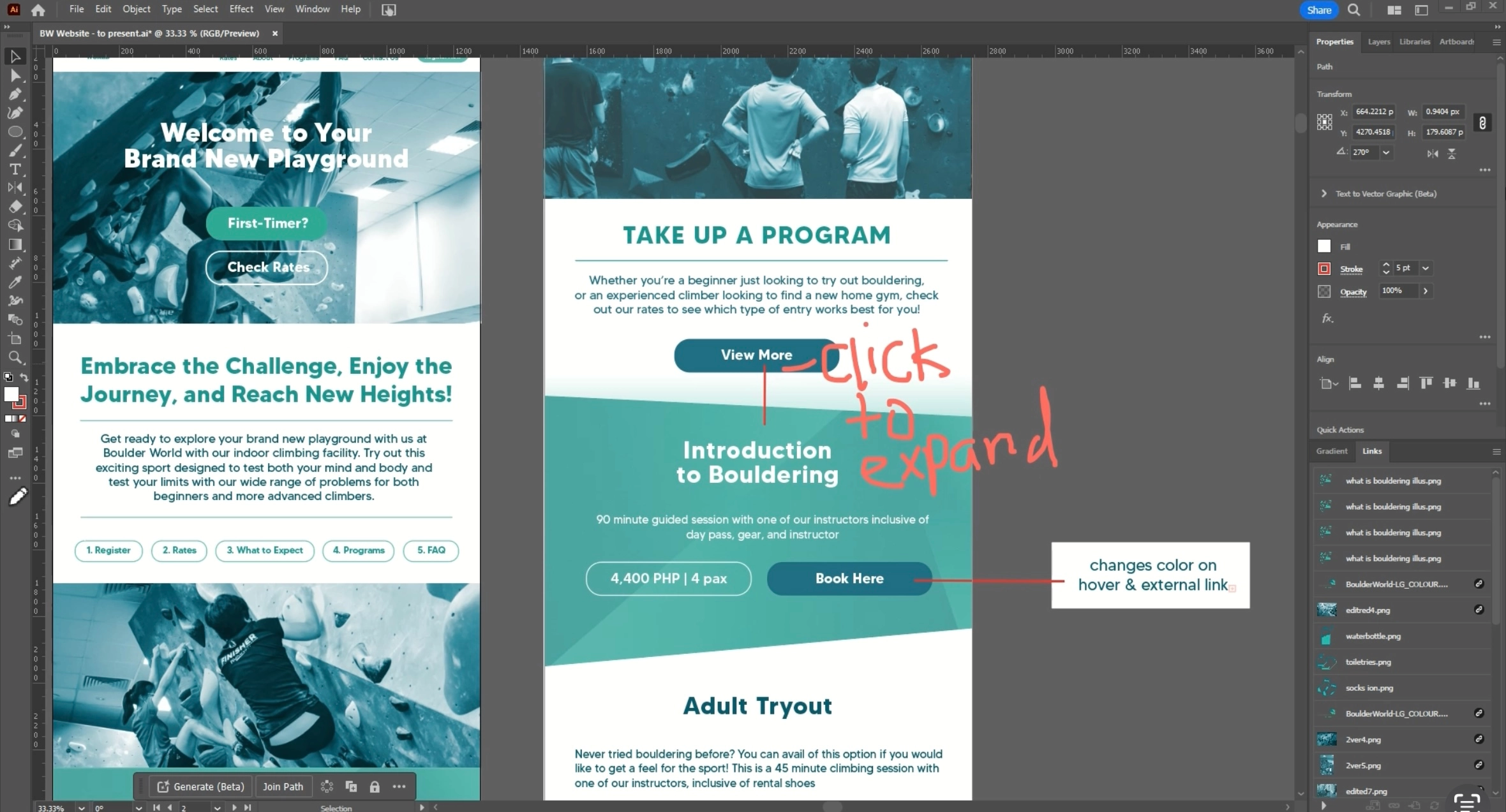Open the canvas rotation dropdown in status bar
The height and width of the screenshot is (812, 1506).
tap(138, 808)
